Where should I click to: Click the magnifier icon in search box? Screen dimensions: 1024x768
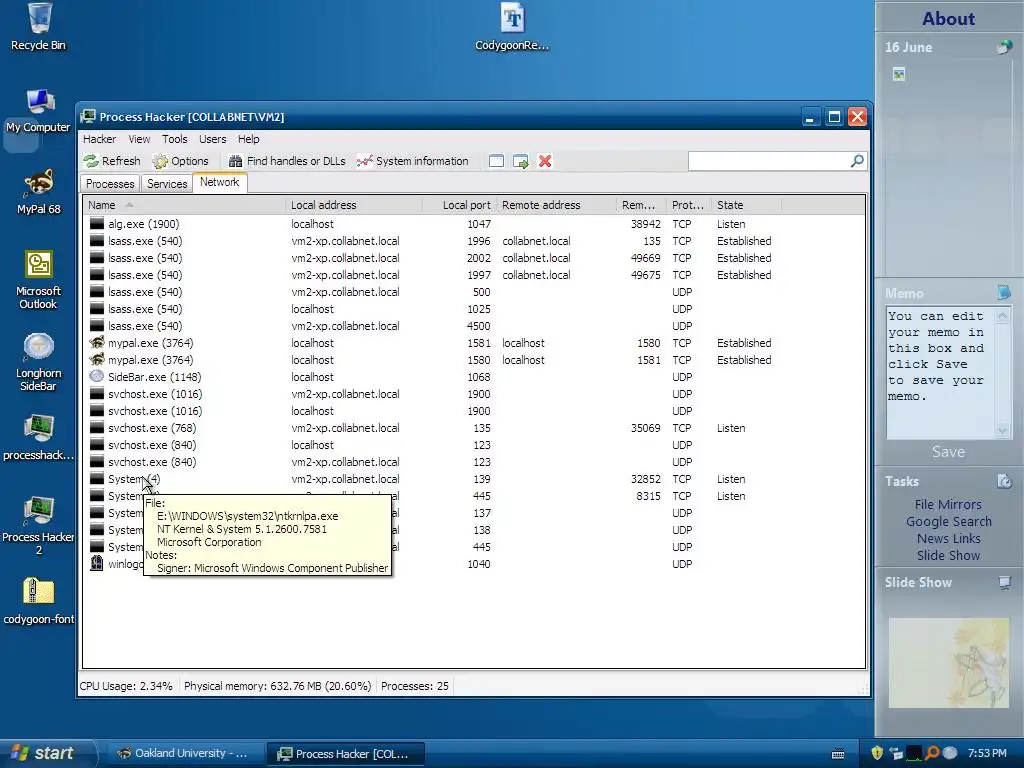(x=857, y=161)
